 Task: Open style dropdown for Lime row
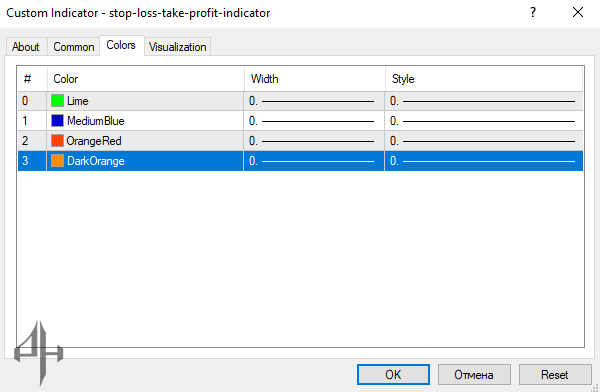click(484, 101)
